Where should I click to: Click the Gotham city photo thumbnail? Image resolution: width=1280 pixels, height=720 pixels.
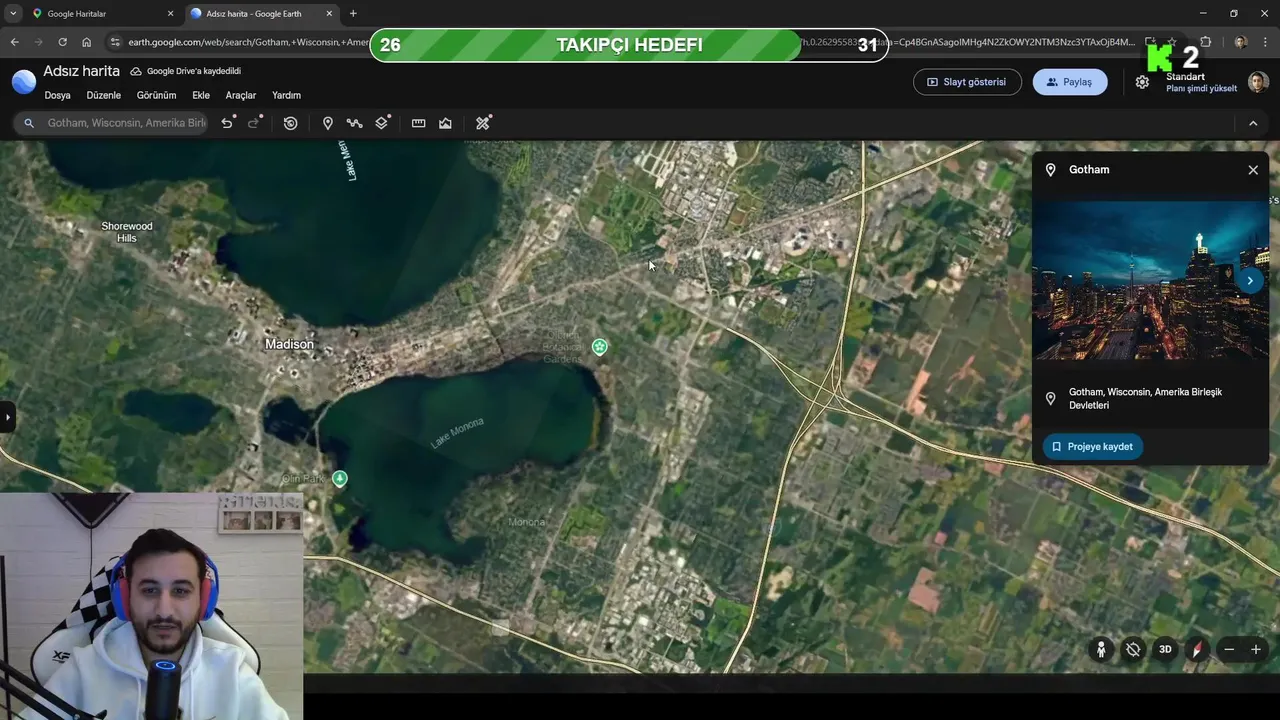tap(1150, 281)
